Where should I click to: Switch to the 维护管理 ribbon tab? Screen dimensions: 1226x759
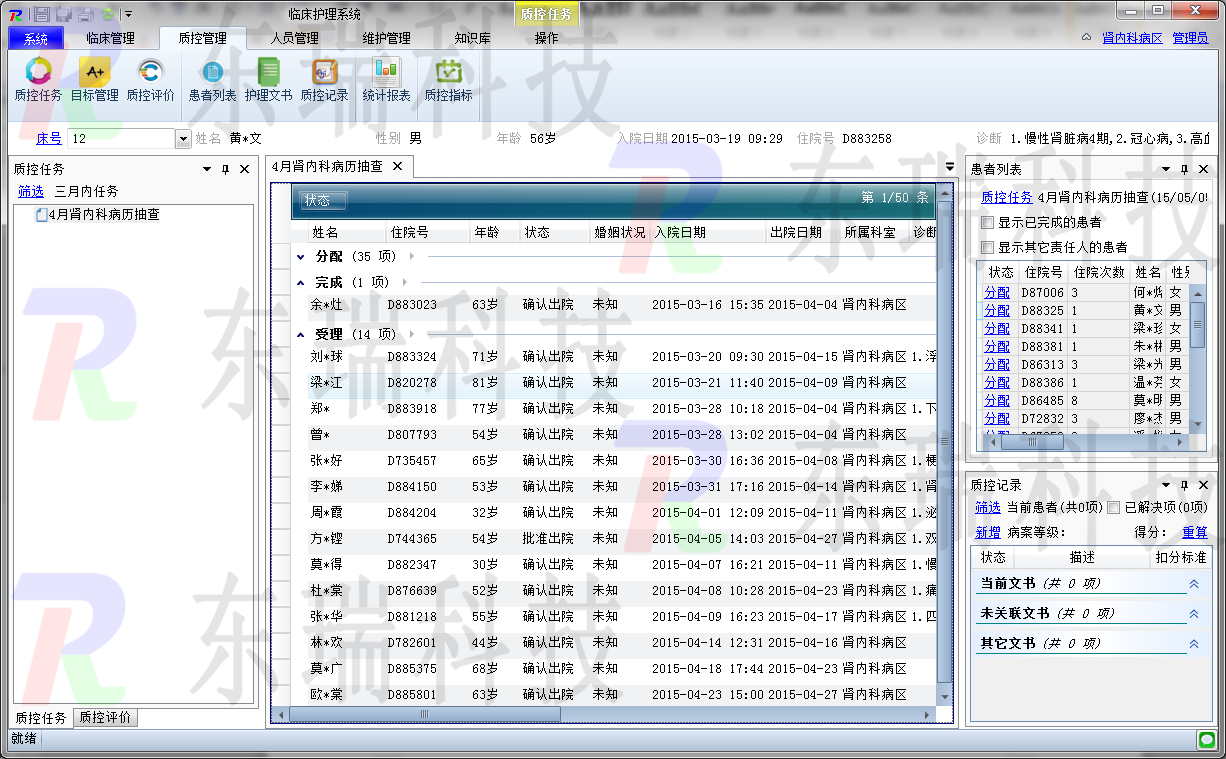[387, 39]
